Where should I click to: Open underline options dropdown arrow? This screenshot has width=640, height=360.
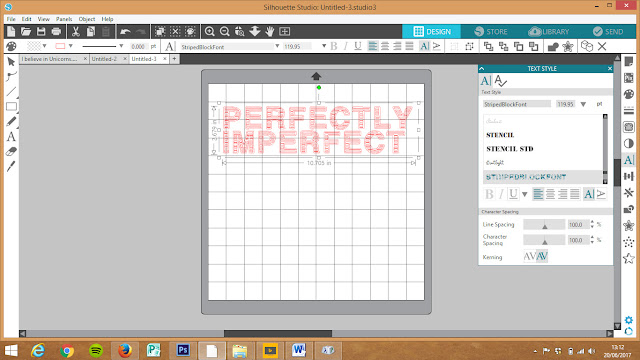524,194
